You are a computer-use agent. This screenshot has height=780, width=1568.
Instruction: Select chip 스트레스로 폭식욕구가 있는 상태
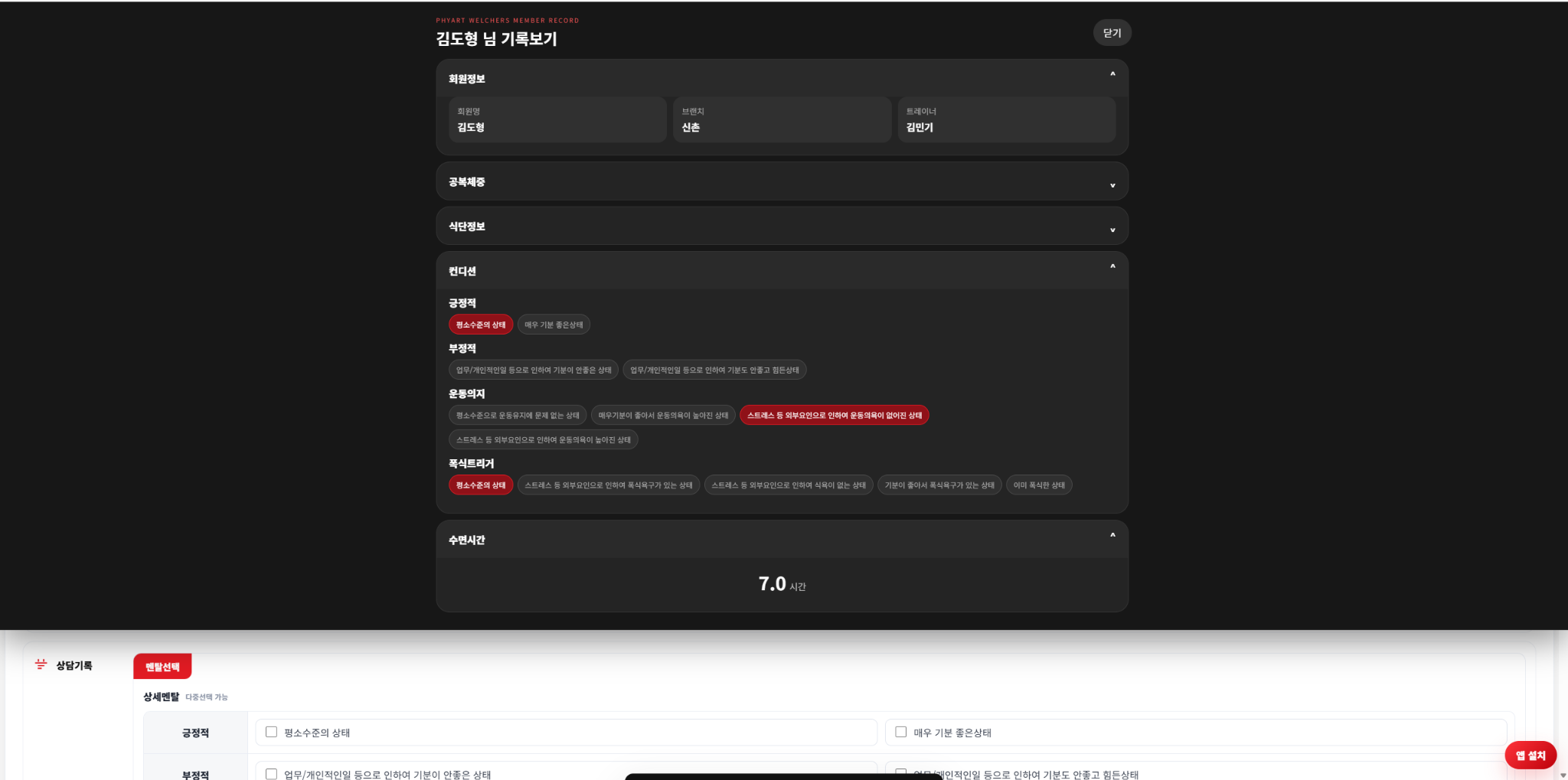click(x=609, y=485)
